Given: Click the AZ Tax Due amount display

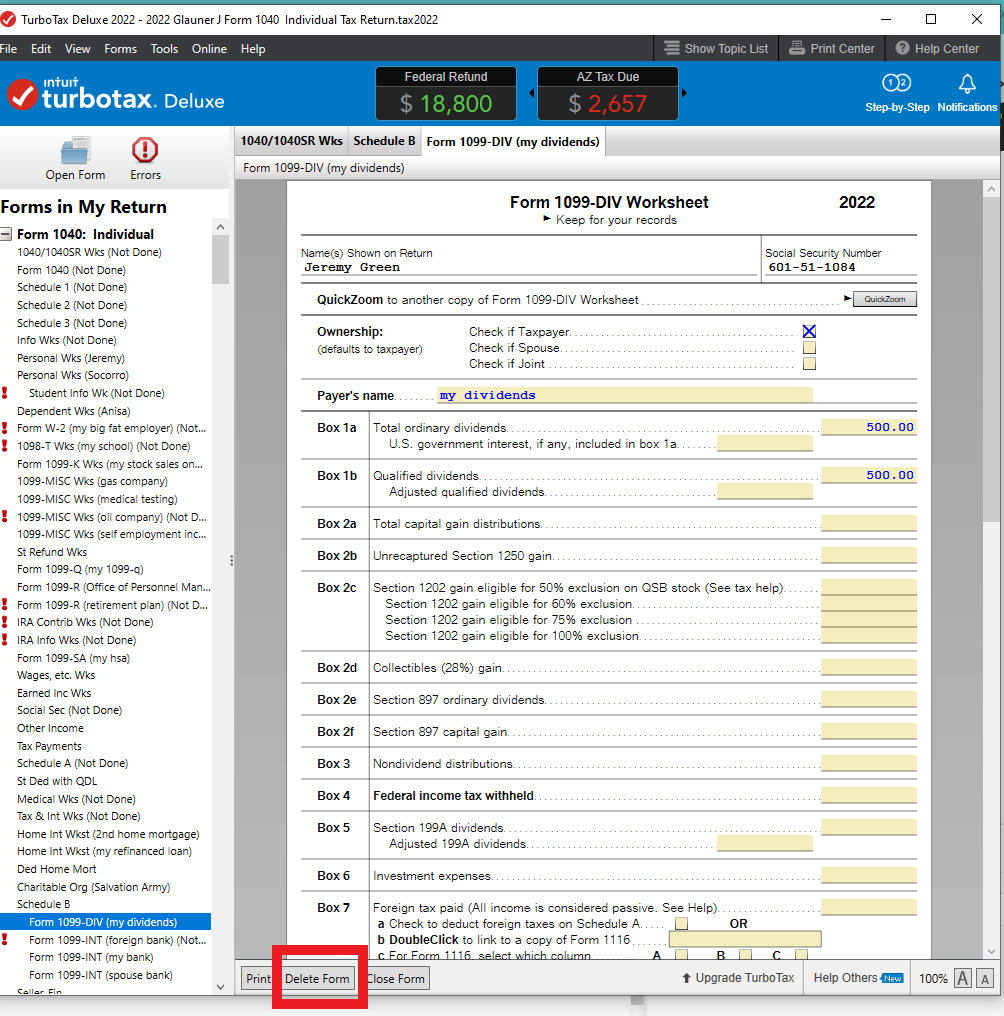Looking at the screenshot, I should pyautogui.click(x=608, y=93).
